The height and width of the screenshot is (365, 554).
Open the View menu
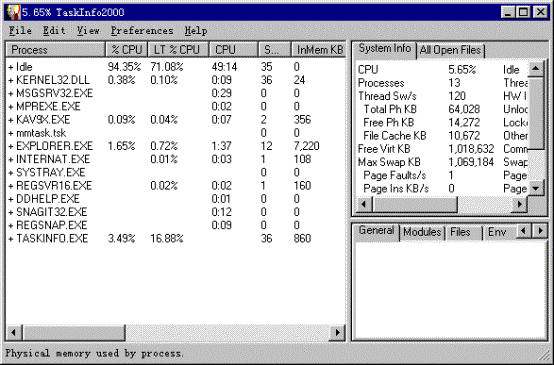click(88, 31)
